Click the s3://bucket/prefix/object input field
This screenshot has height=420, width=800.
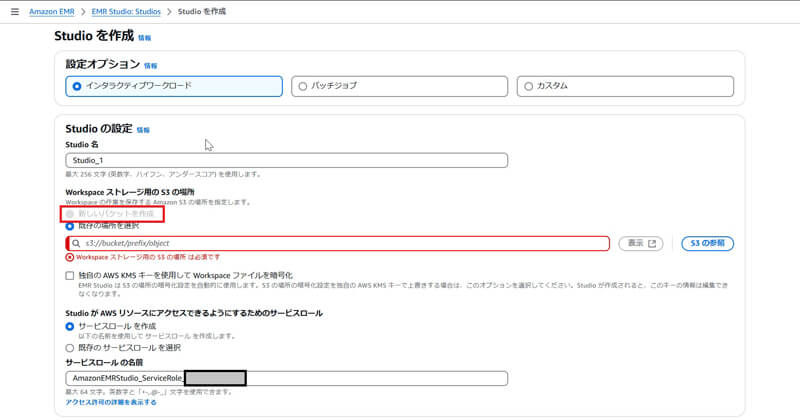(x=337, y=243)
